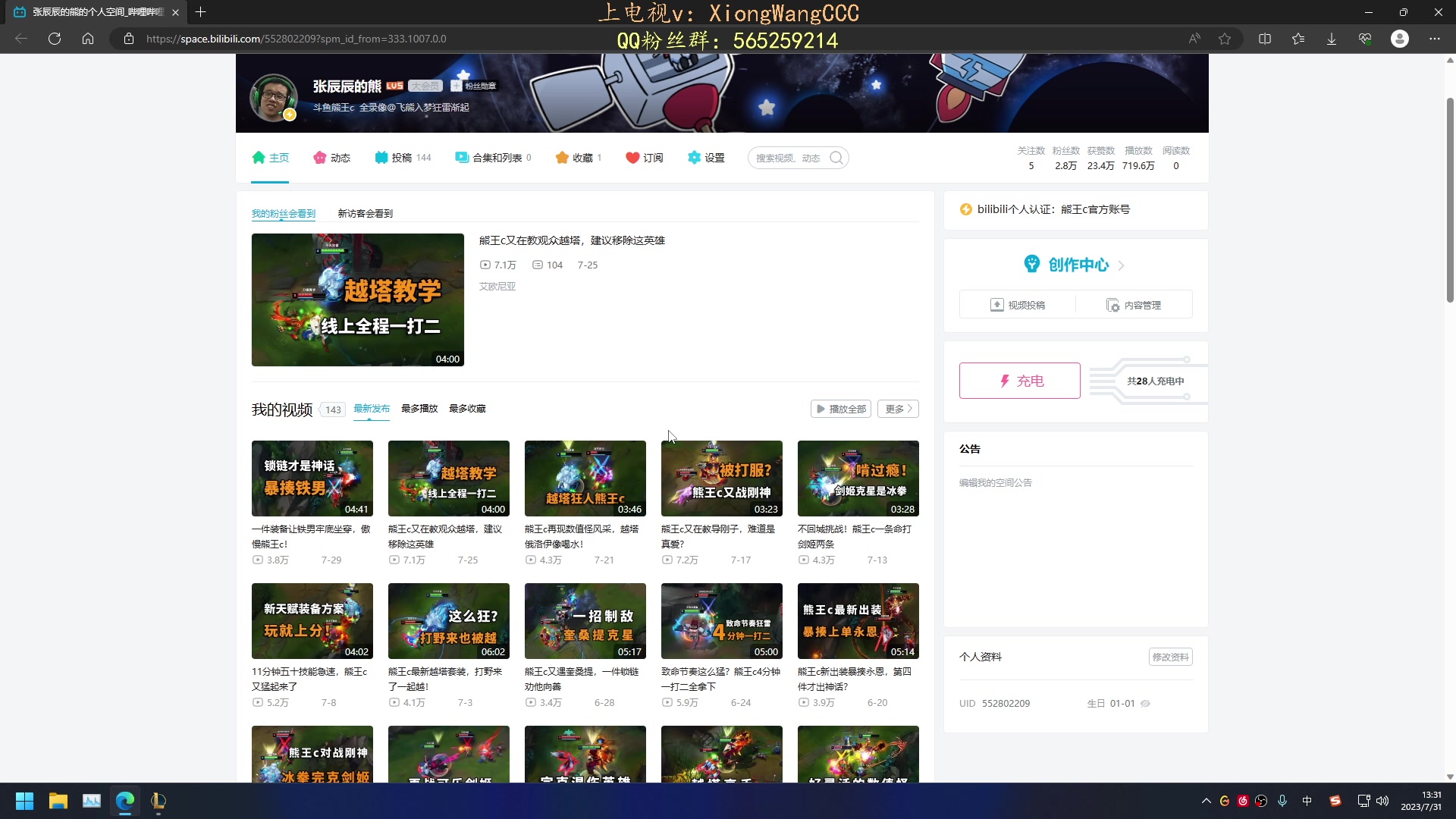This screenshot has width=1456, height=819.
Task: Open the 投稿 tab
Action: [401, 157]
